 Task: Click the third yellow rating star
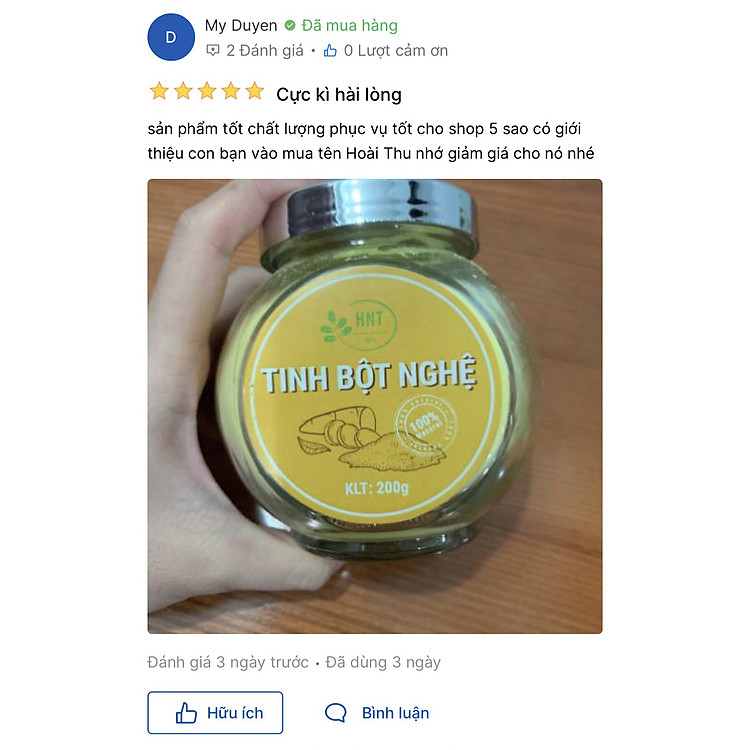[x=207, y=90]
